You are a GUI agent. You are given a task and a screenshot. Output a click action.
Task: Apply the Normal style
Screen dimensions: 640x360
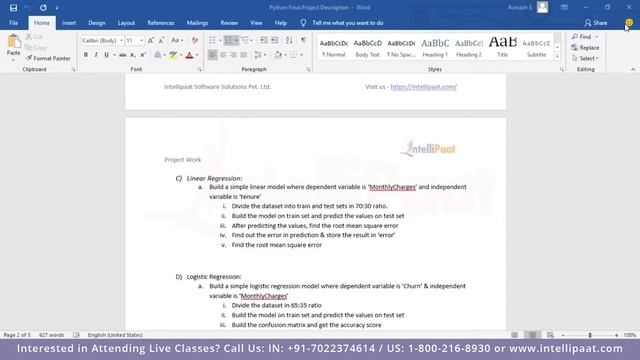click(334, 47)
